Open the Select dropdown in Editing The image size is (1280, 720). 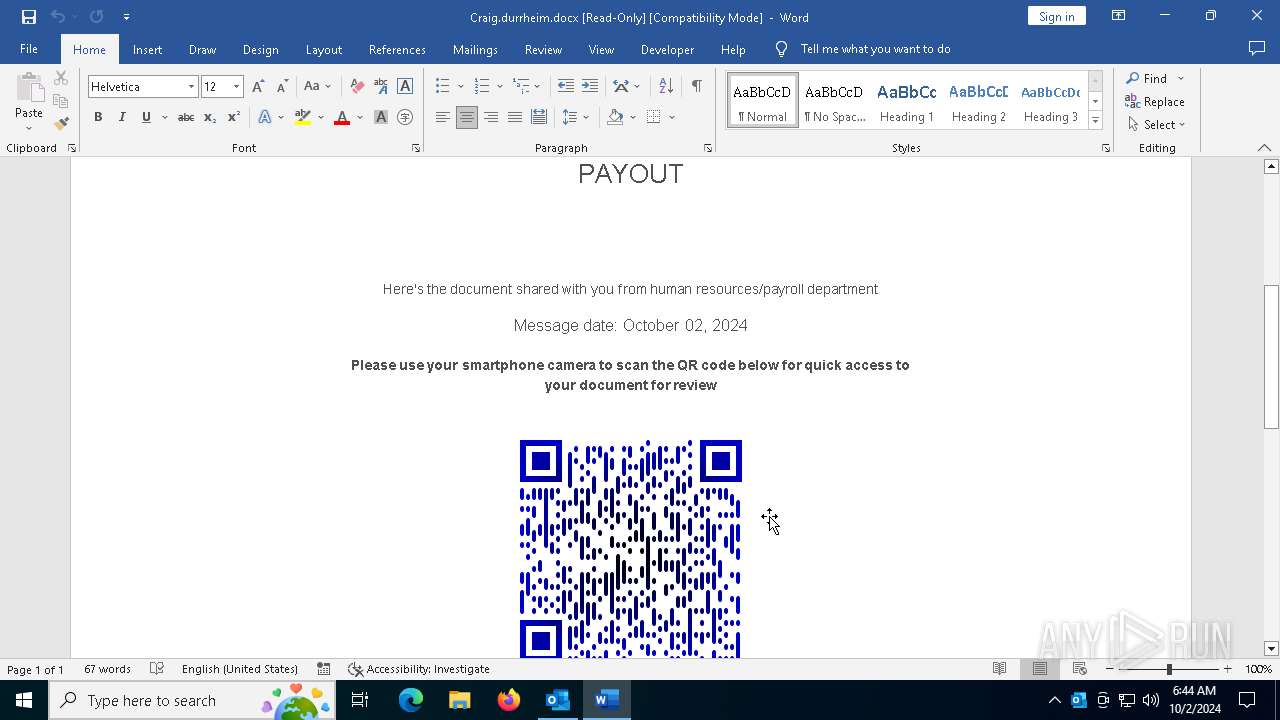coord(1156,125)
